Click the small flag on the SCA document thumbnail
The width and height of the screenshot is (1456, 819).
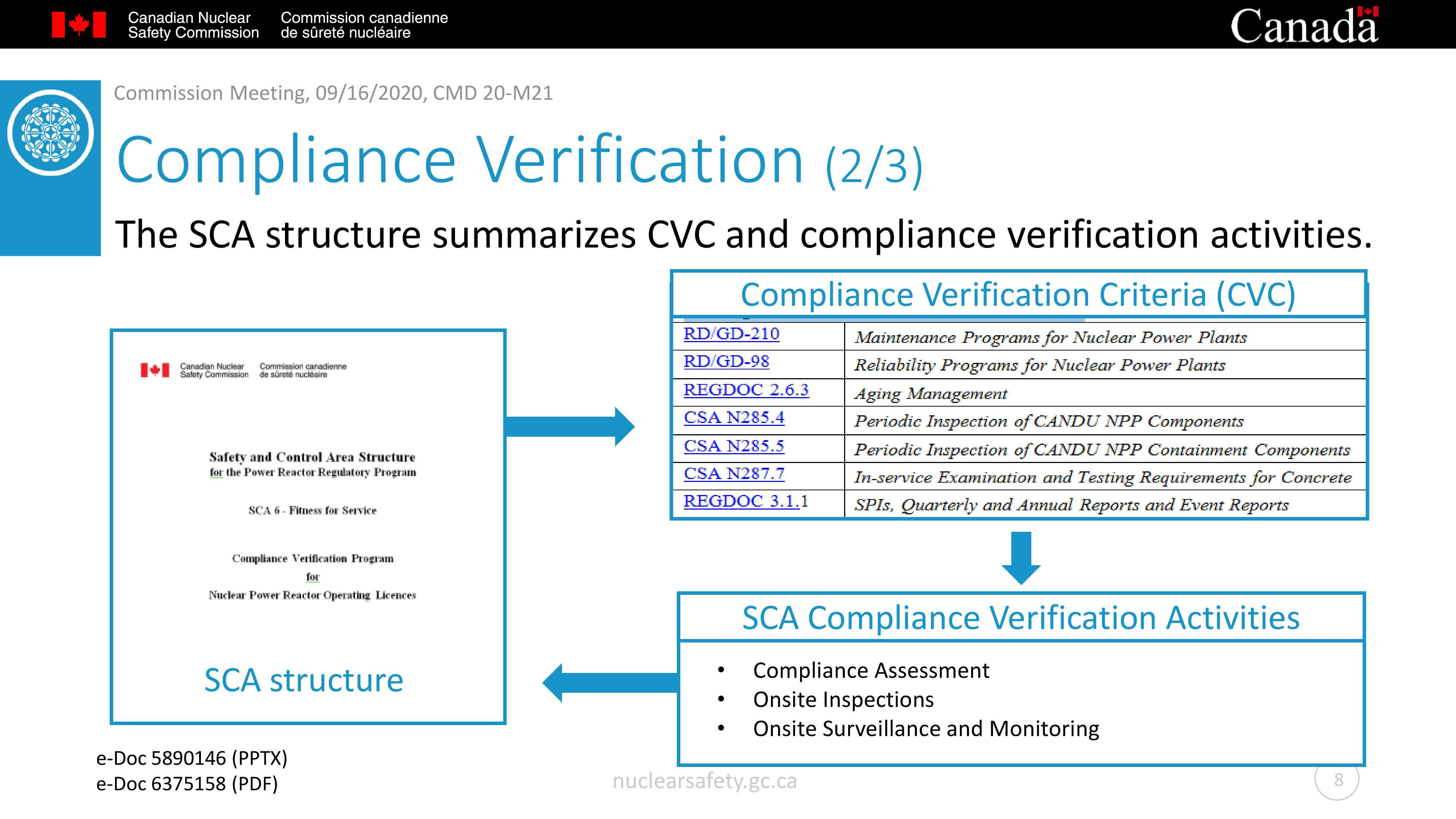click(155, 370)
